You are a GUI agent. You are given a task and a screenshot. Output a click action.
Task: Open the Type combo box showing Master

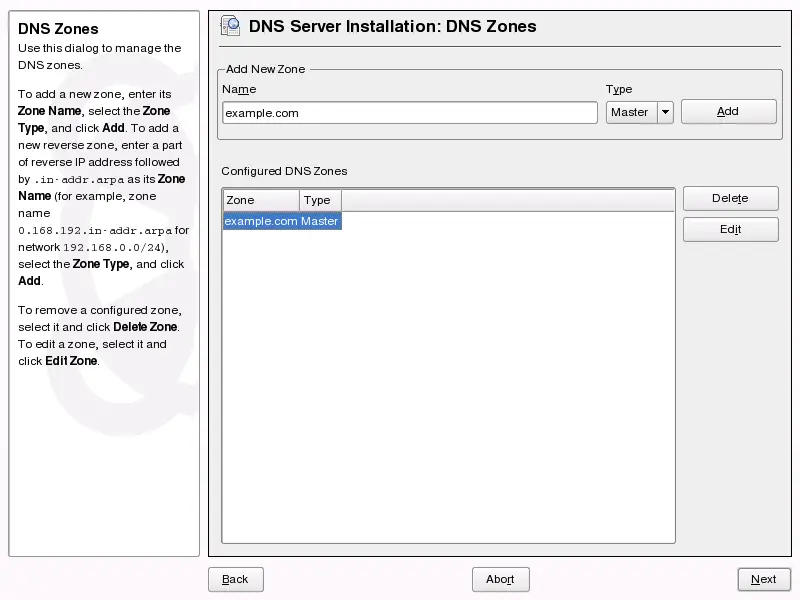pos(630,112)
